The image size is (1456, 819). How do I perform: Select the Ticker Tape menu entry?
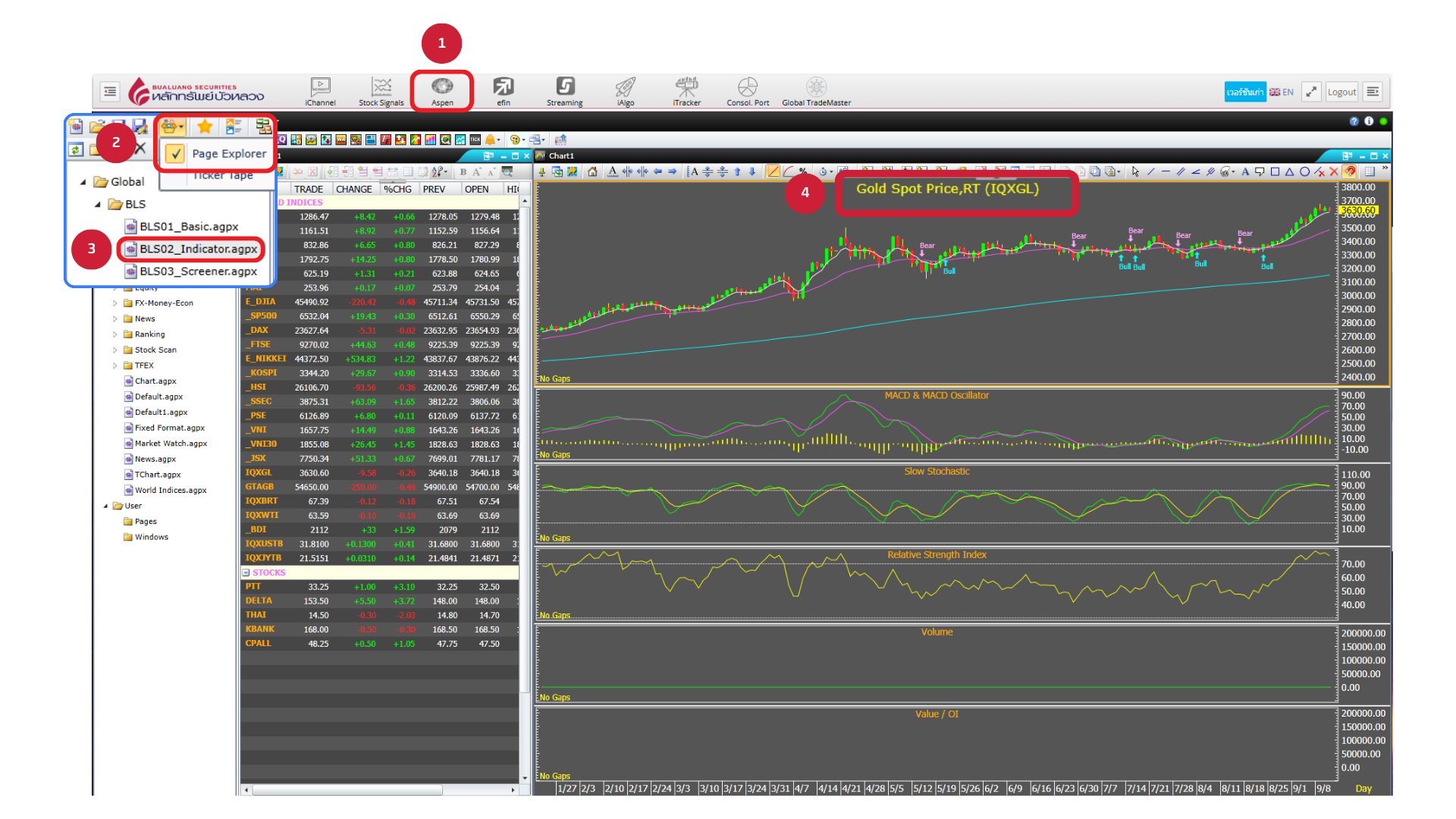223,176
